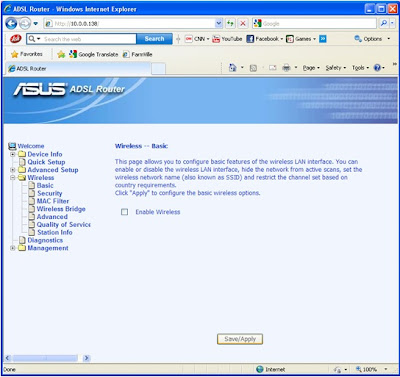Image resolution: width=400 pixels, height=377 pixels.
Task: Open the Device Info folder
Action: [x=45, y=154]
